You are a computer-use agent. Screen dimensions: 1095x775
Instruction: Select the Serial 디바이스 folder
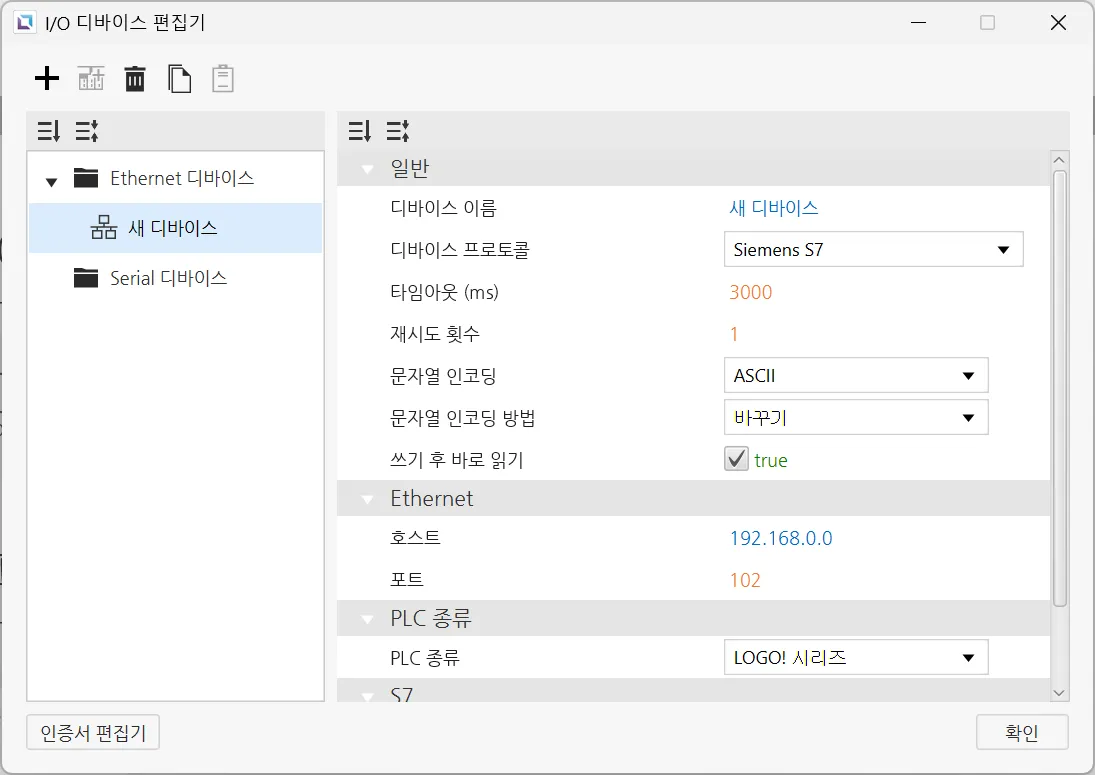point(168,278)
